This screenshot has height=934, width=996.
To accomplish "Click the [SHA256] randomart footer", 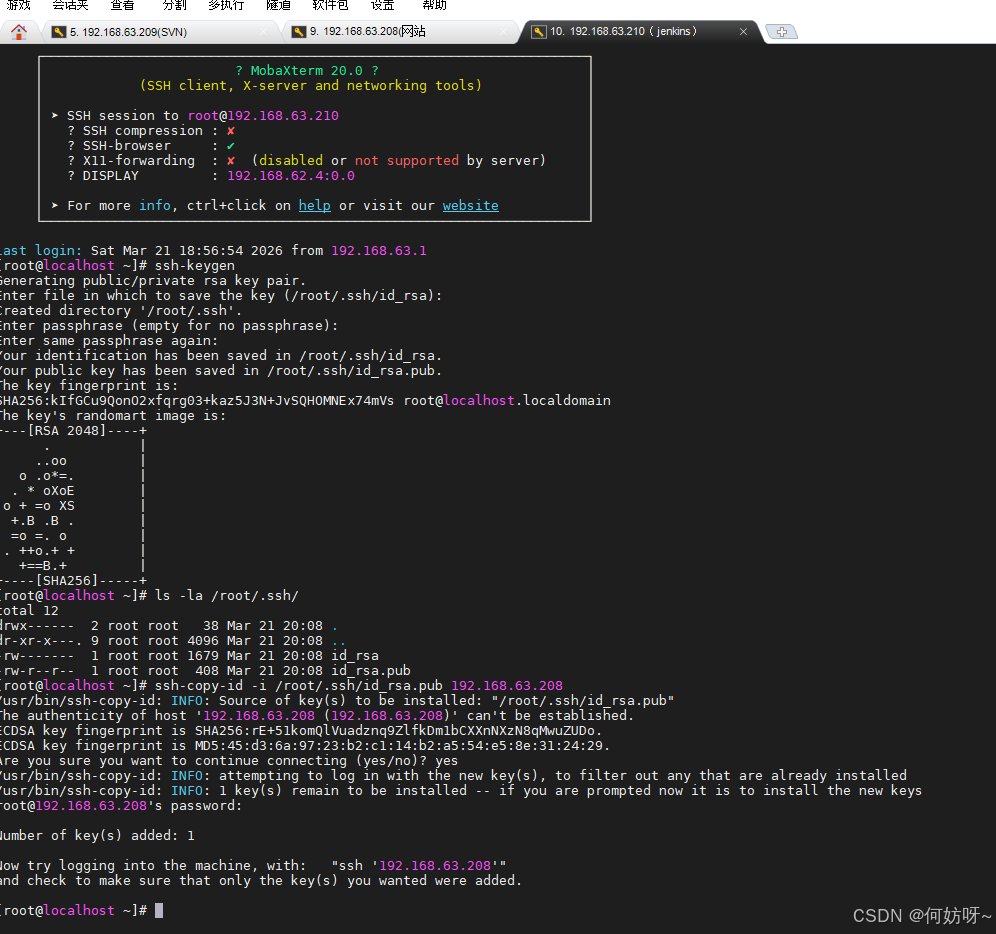I will pos(67,581).
